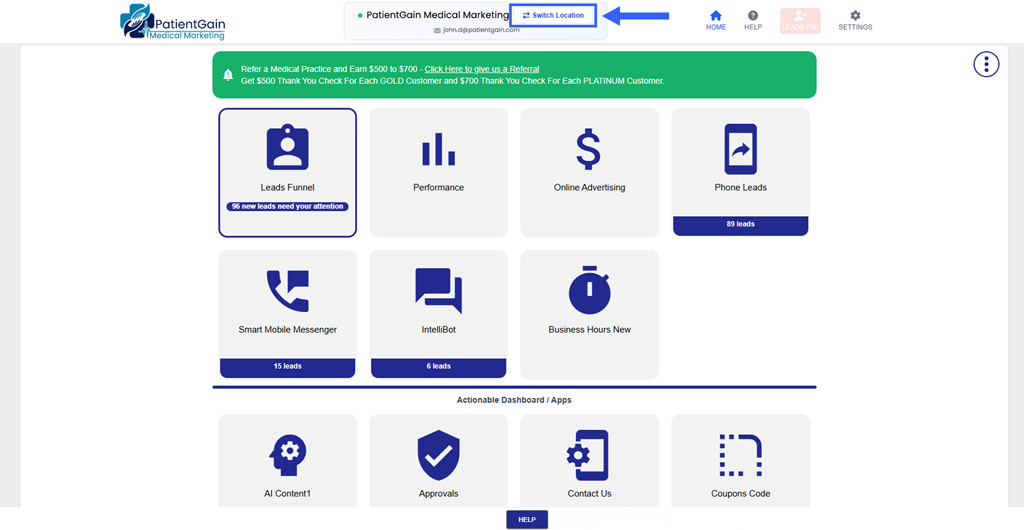Click the 'Actionable Dashboard / Apps' heading

514,399
